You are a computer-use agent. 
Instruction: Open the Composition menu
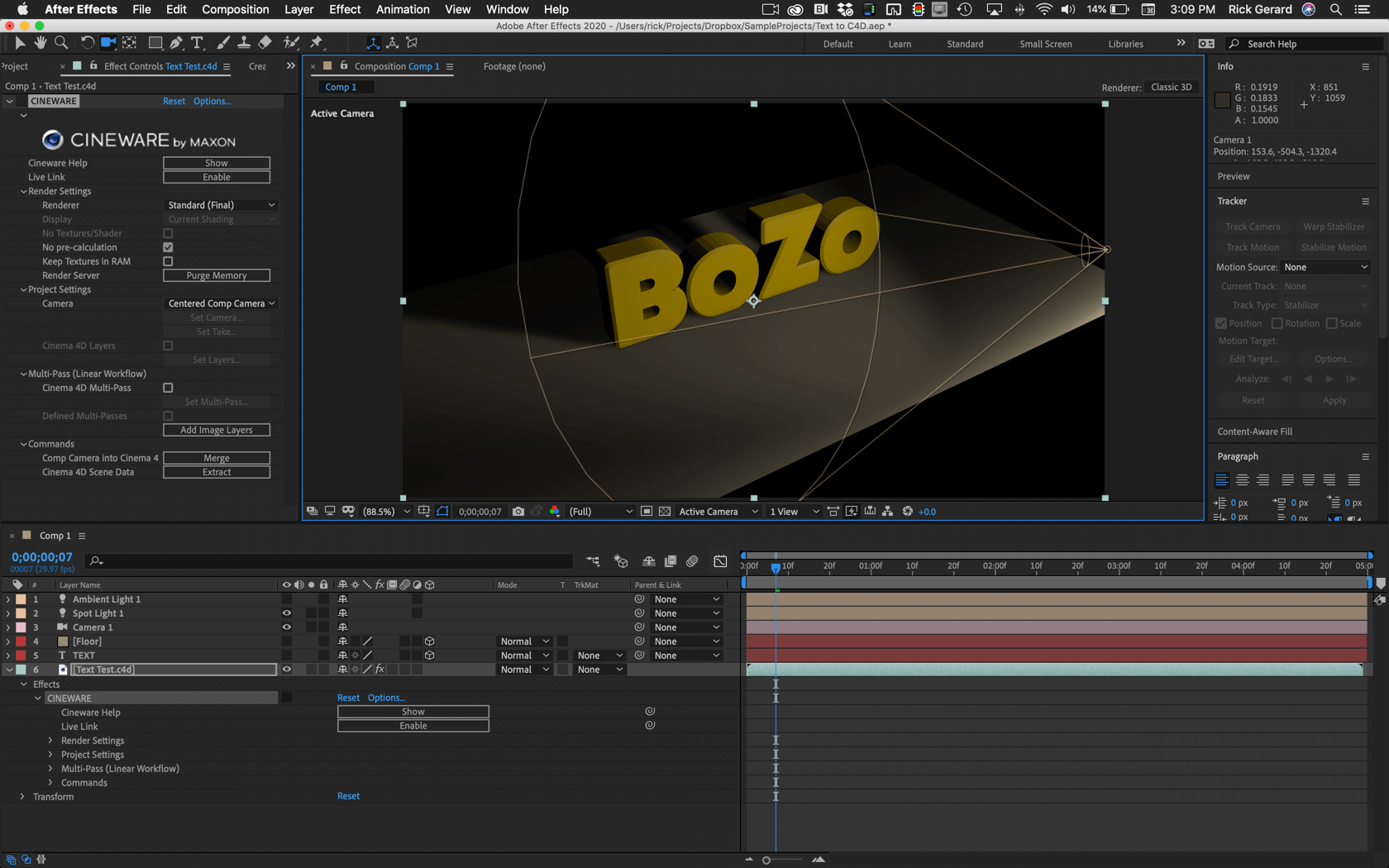click(x=235, y=9)
